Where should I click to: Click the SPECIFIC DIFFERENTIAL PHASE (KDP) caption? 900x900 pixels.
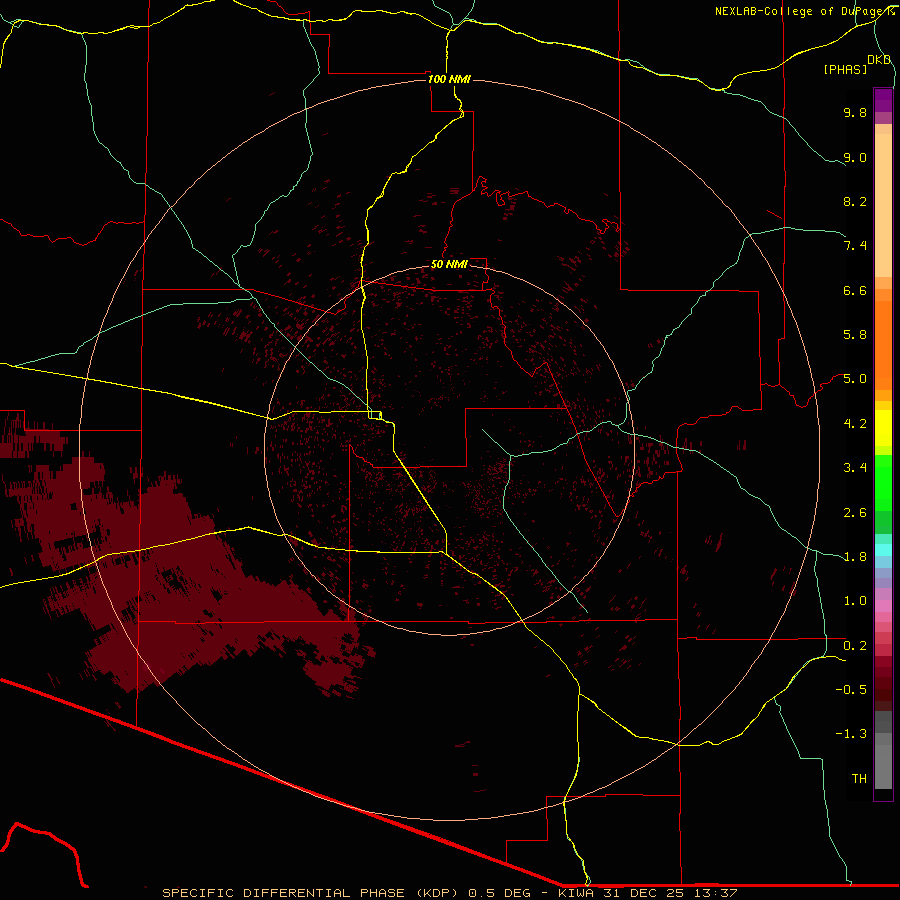310,893
